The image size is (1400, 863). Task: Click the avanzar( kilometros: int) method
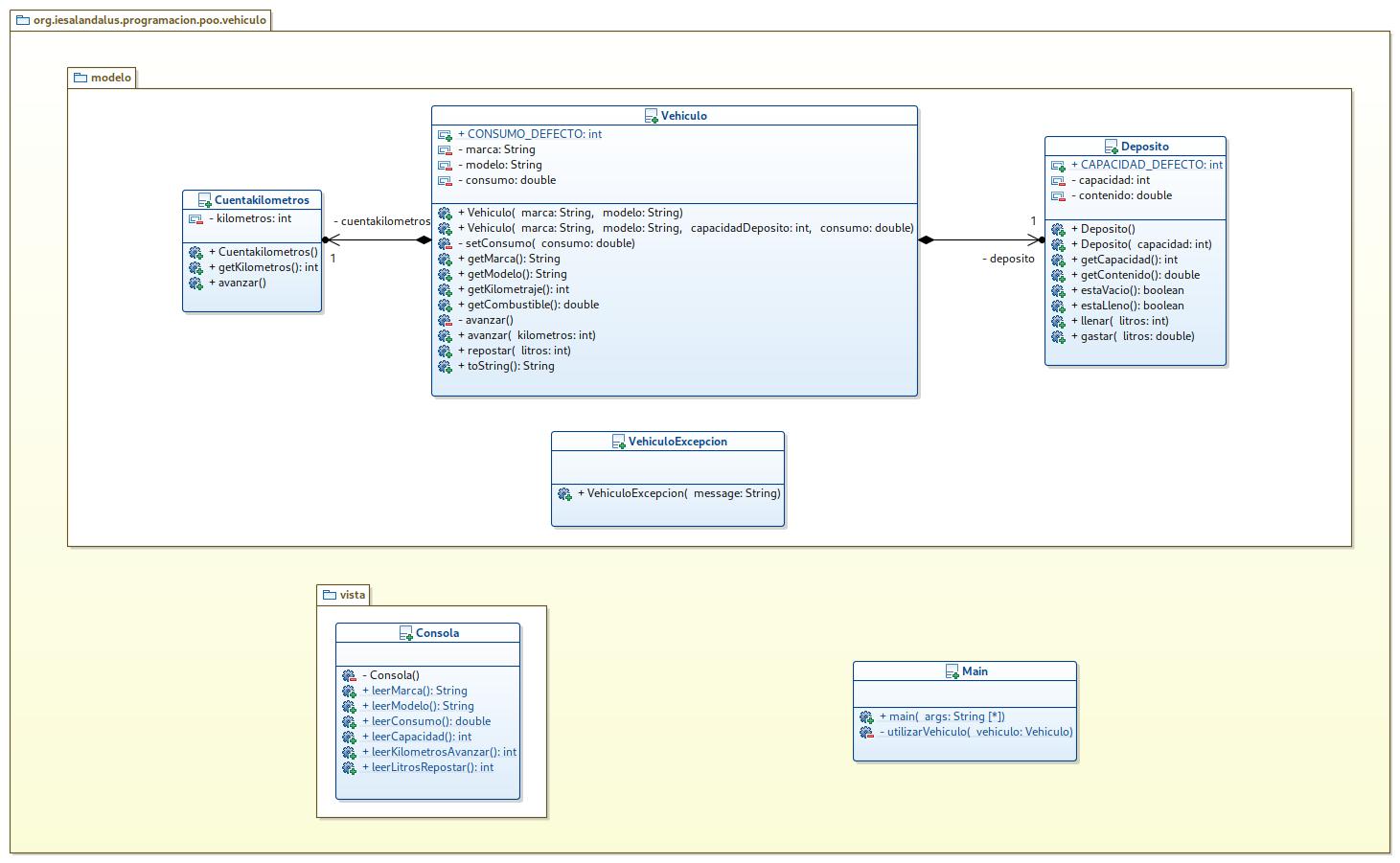(527, 335)
